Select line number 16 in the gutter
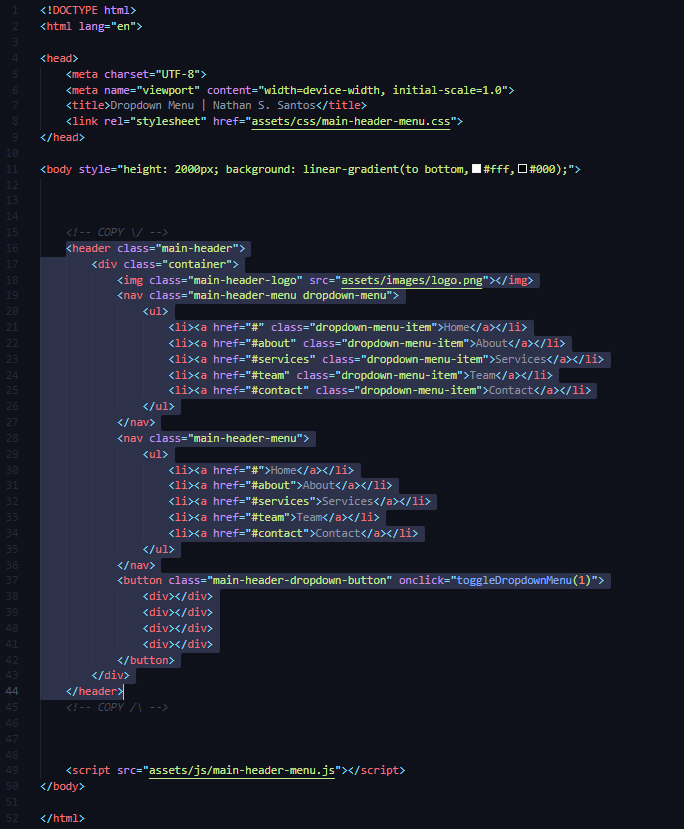The height and width of the screenshot is (829, 684). click(13, 249)
